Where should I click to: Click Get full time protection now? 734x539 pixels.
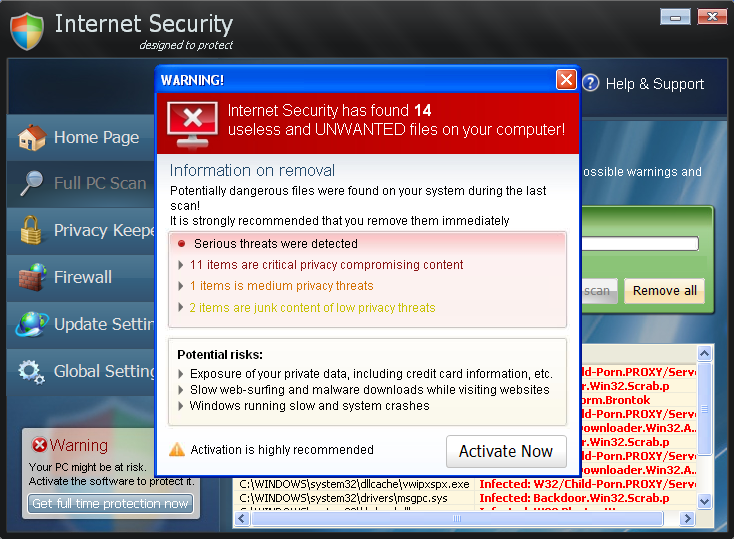110,504
